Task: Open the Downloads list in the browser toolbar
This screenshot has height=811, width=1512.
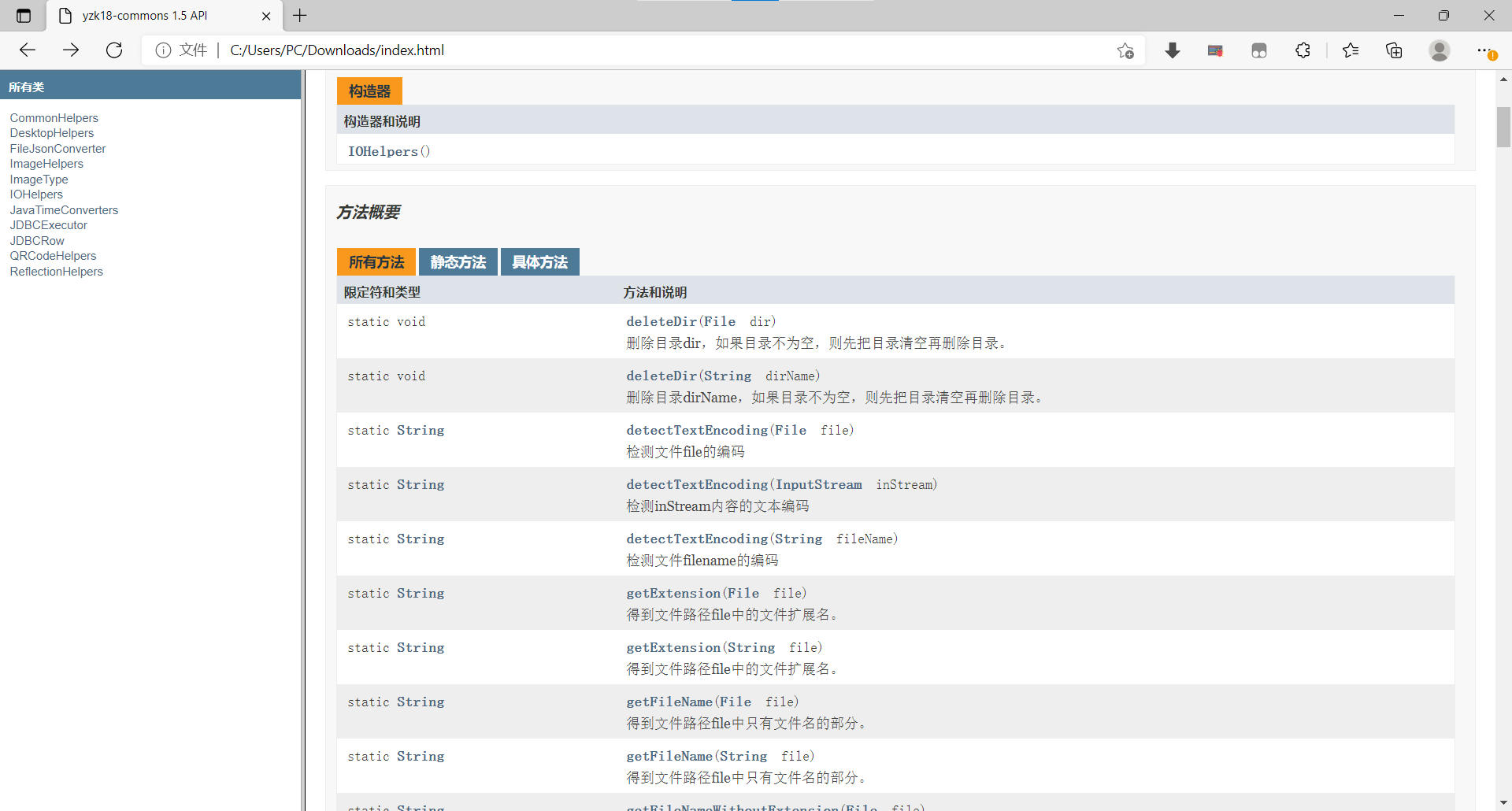Action: [x=1173, y=50]
